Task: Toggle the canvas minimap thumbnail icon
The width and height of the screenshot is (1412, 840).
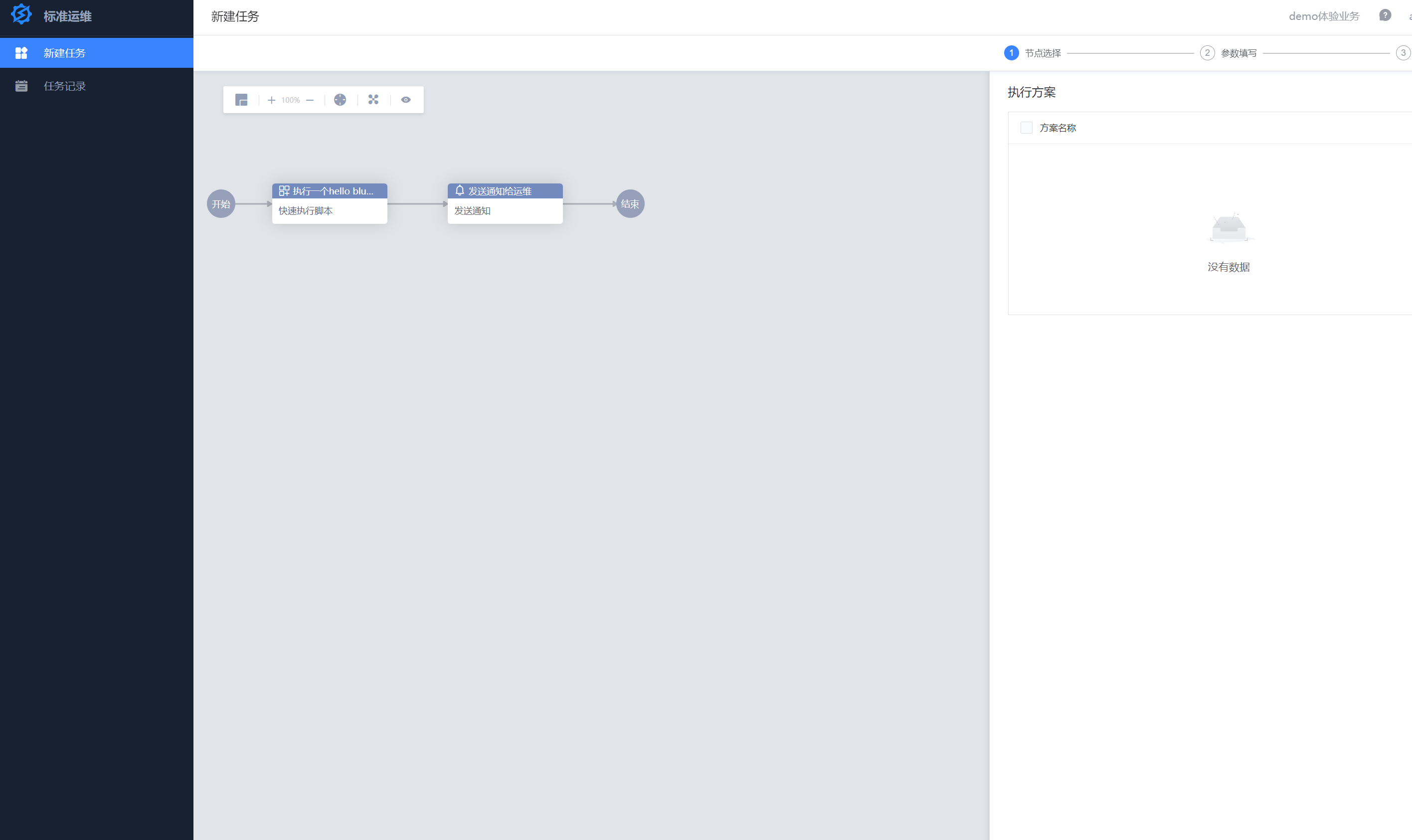Action: (241, 100)
